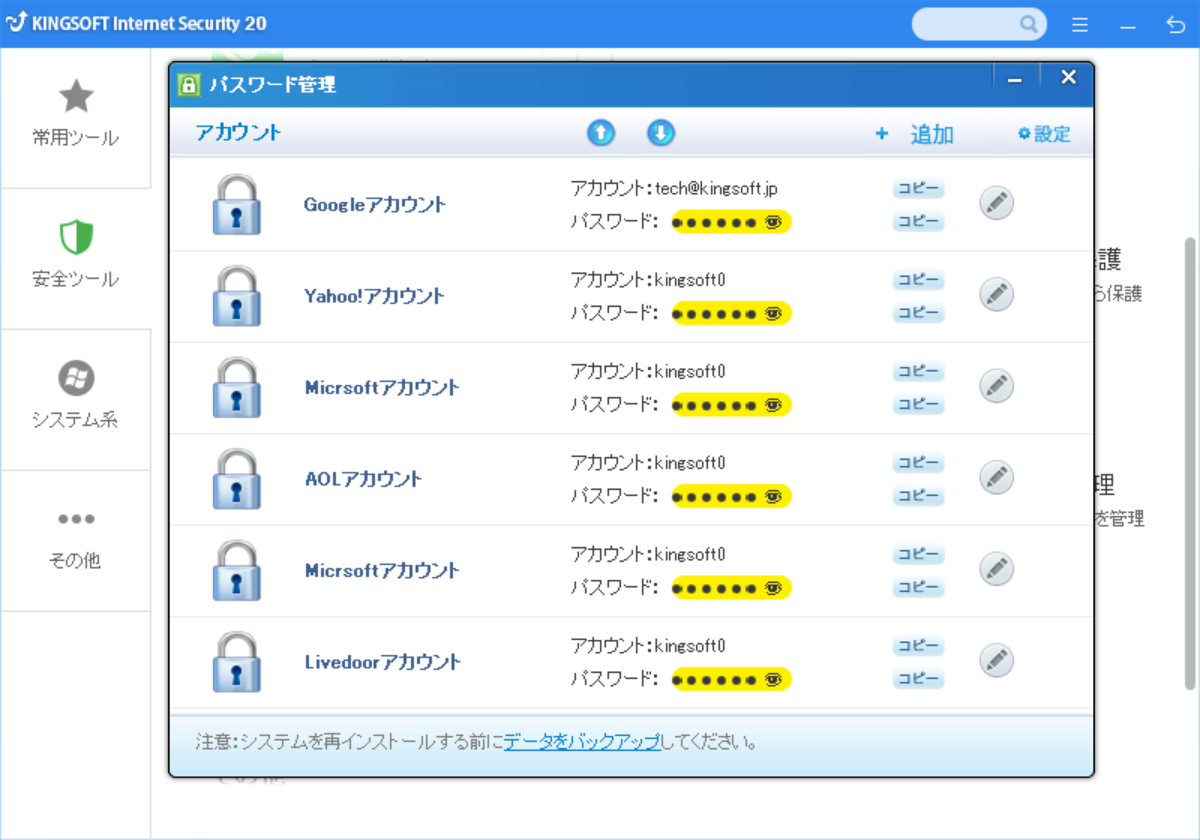Viewport: 1200px width, 840px height.
Task: Click the search field in KINGSOFT title bar
Action: click(979, 24)
